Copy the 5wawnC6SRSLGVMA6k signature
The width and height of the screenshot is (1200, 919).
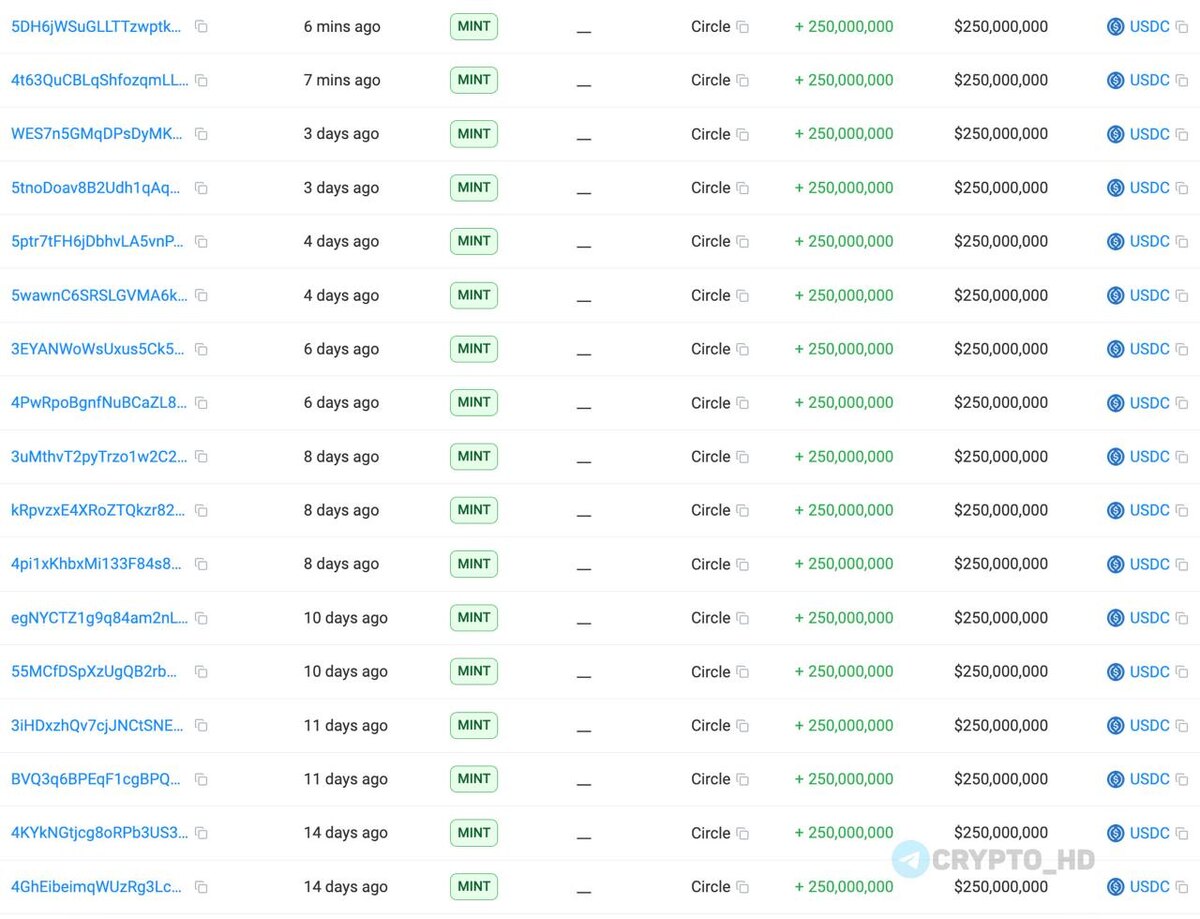click(x=201, y=295)
